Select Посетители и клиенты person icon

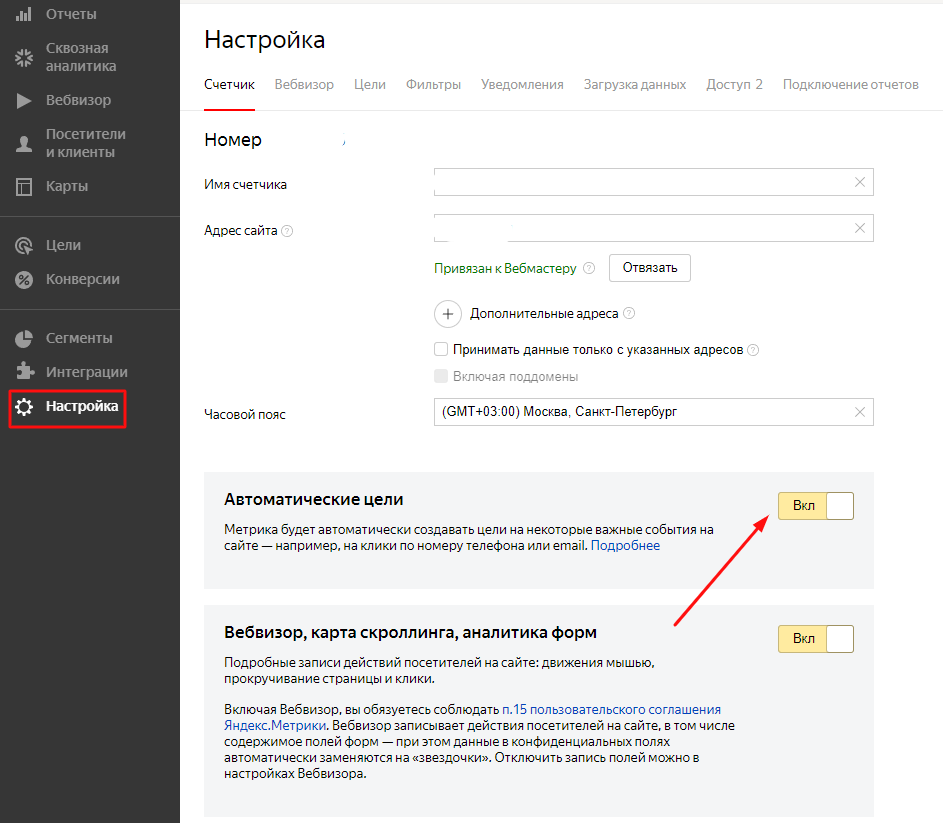24,144
